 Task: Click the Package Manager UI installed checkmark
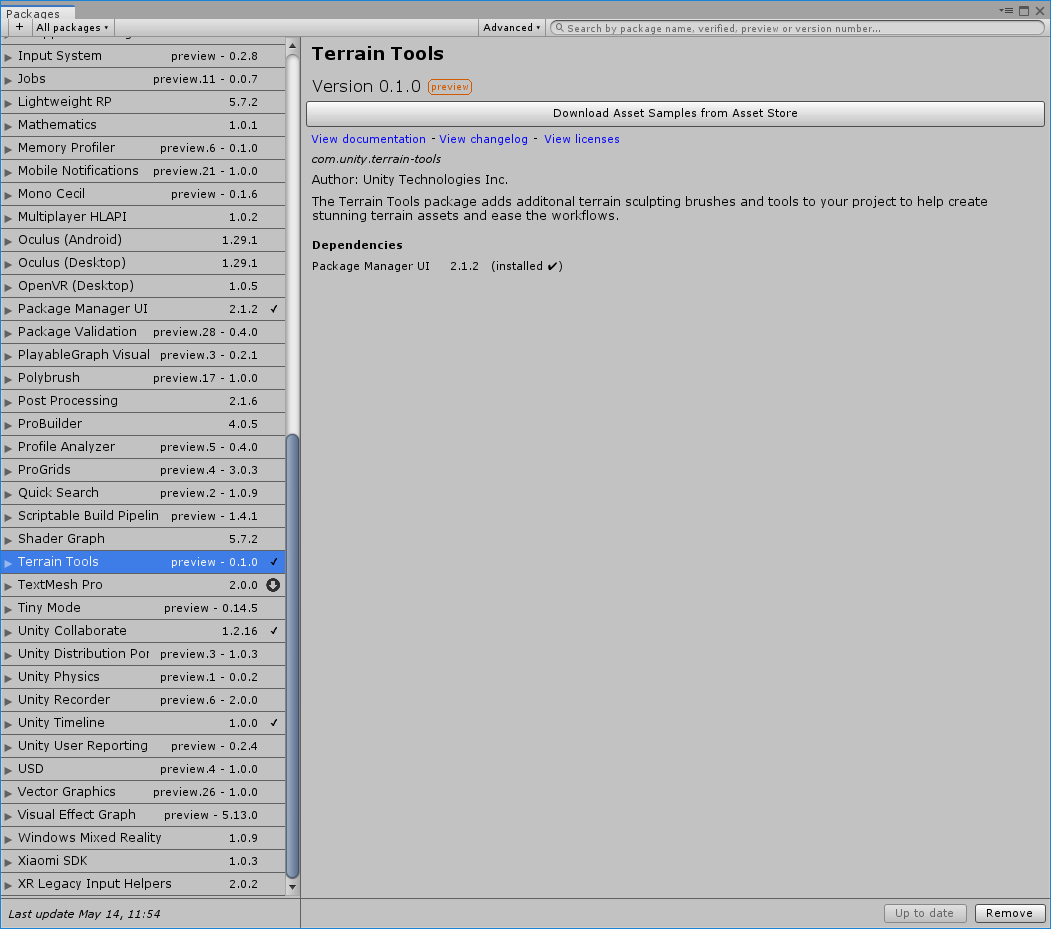point(273,309)
